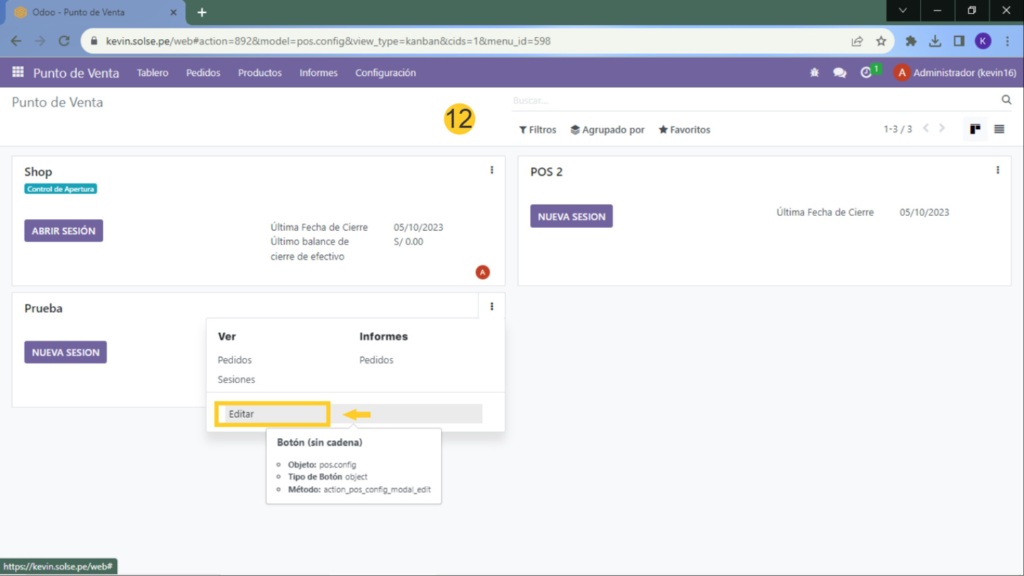Image resolution: width=1024 pixels, height=576 pixels.
Task: Click the search magnifier icon
Action: tap(1006, 100)
